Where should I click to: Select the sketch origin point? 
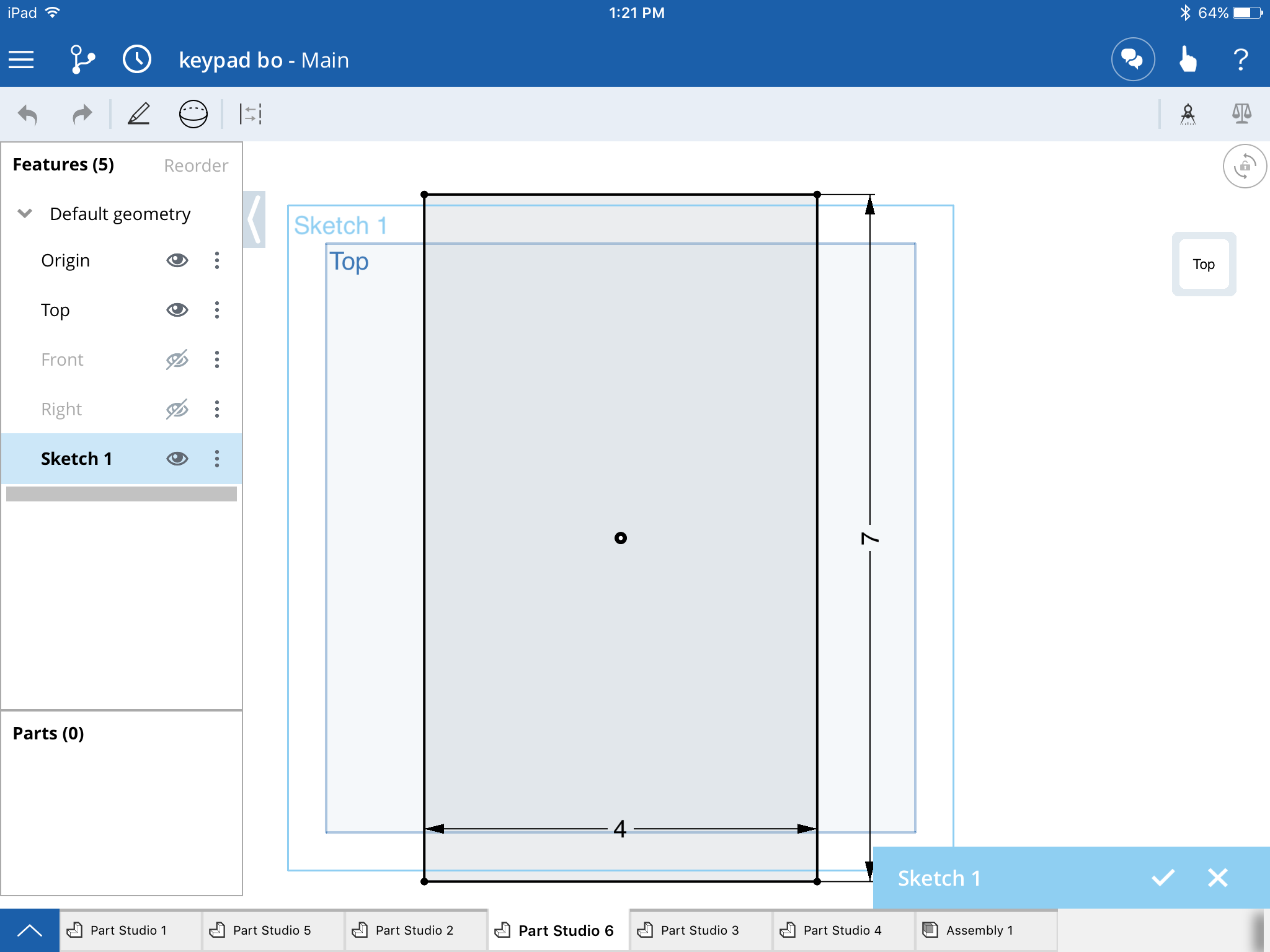(621, 538)
